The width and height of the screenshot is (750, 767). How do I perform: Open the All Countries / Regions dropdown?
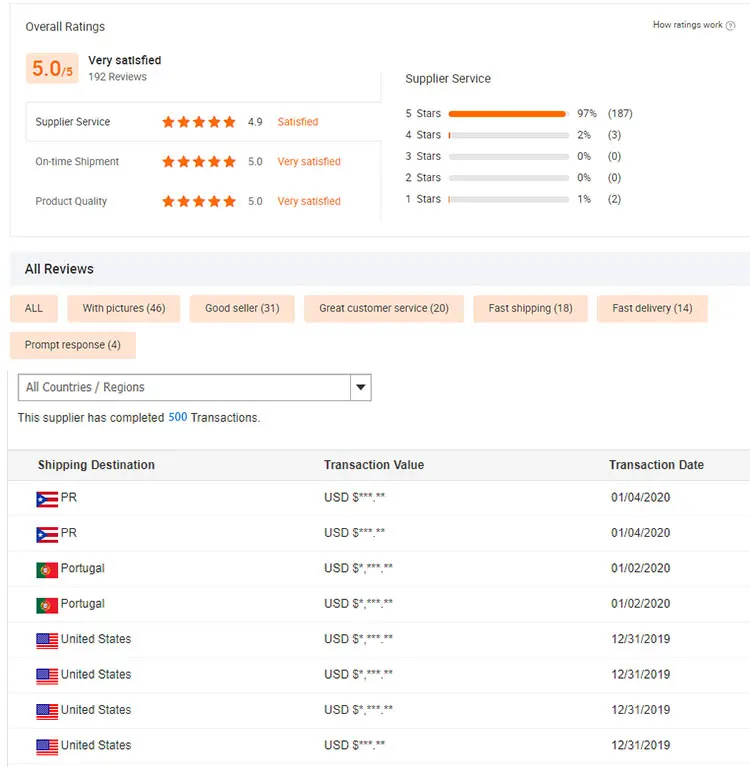(x=185, y=388)
